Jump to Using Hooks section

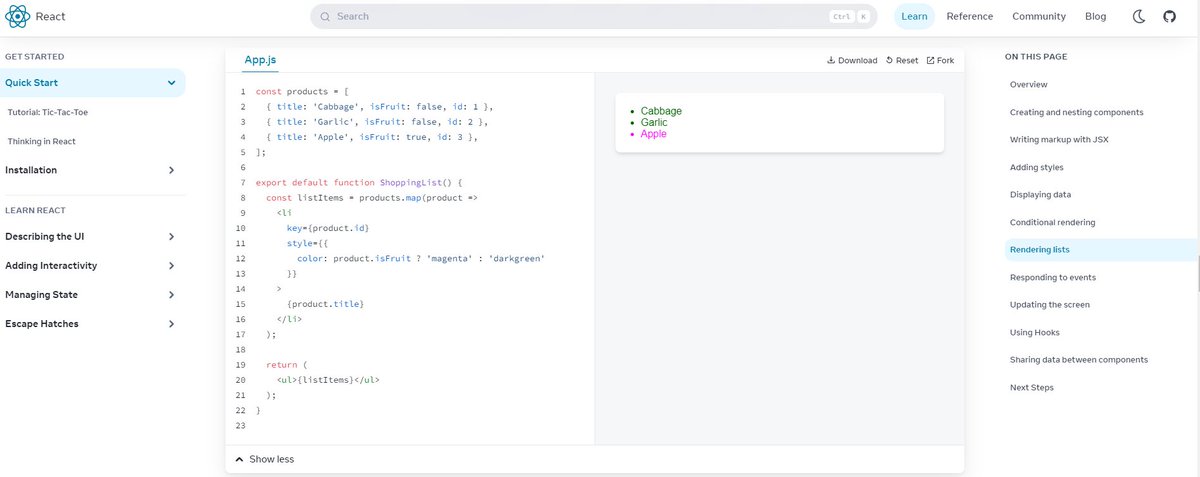(1035, 332)
